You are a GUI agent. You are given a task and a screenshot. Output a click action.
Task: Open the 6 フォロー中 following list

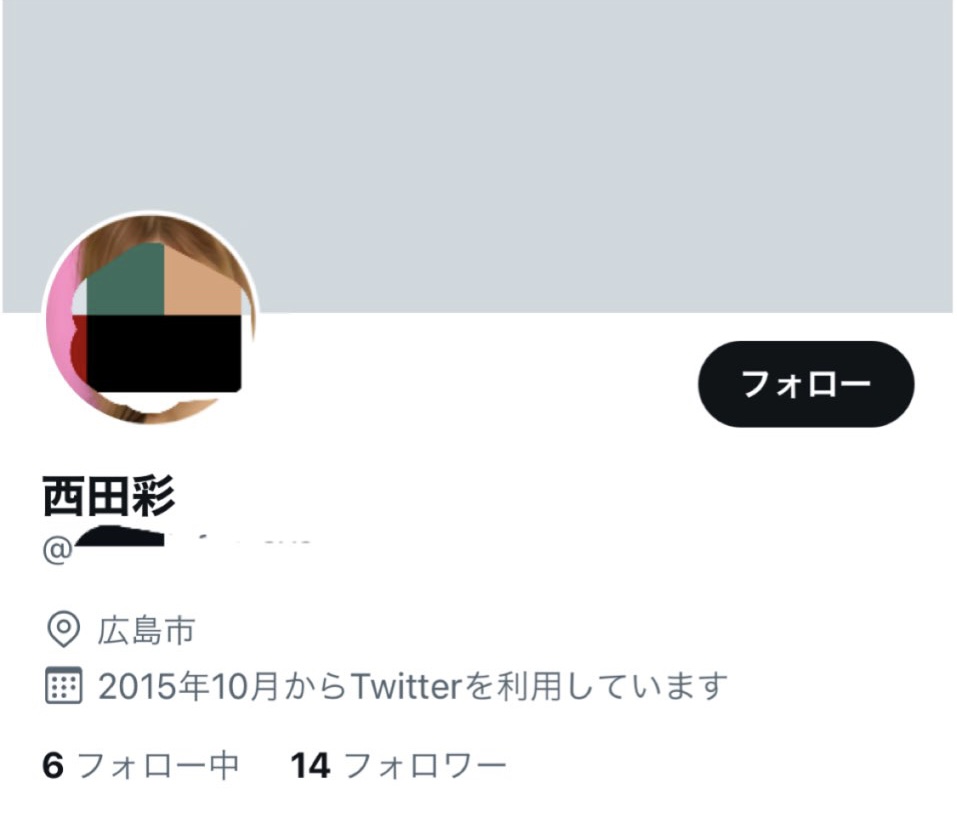click(x=140, y=765)
